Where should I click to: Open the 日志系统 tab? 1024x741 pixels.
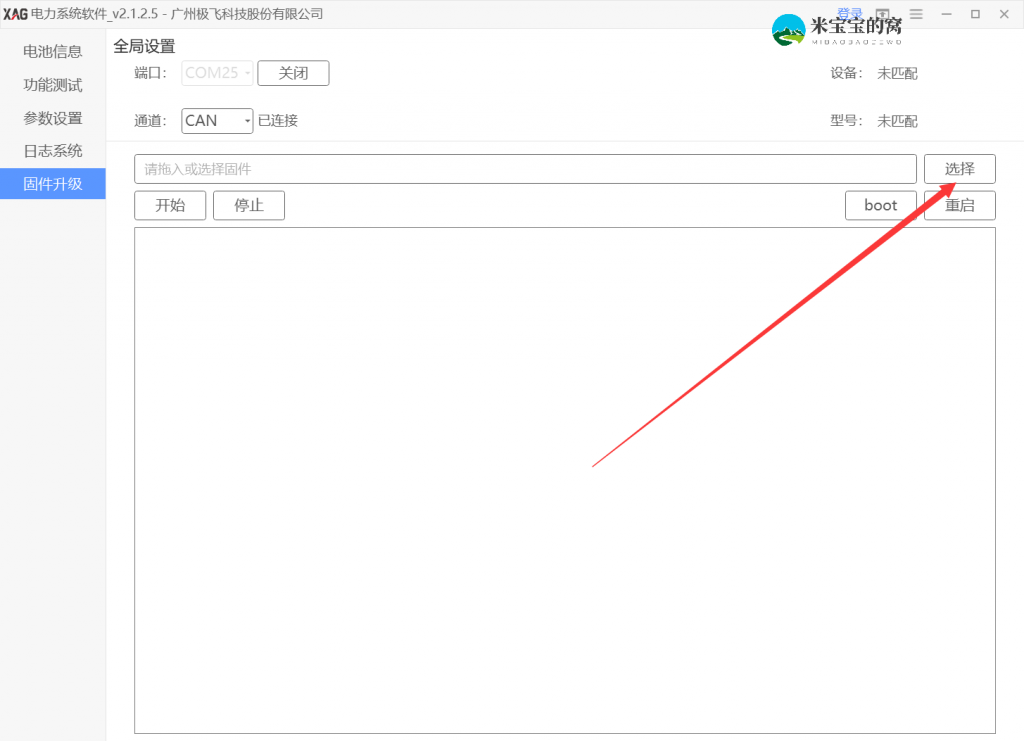pyautogui.click(x=53, y=151)
